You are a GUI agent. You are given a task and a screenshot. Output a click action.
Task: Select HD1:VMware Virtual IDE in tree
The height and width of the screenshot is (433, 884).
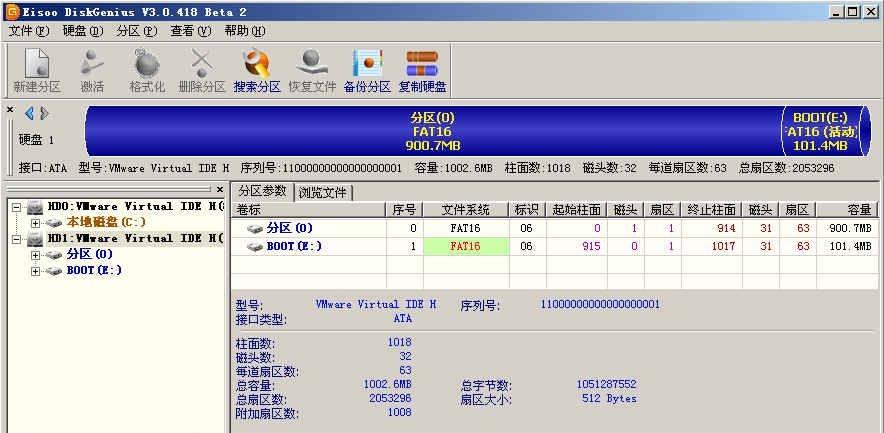(x=136, y=239)
